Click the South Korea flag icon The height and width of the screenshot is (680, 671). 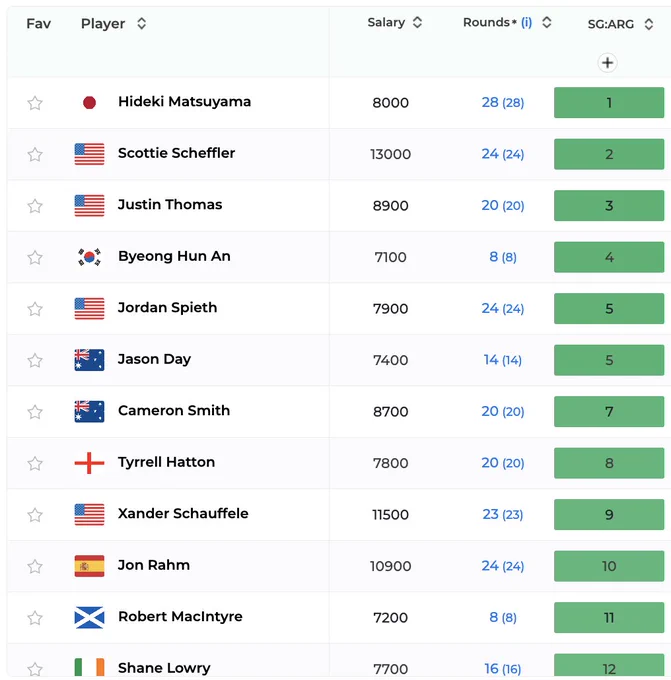pos(89,257)
